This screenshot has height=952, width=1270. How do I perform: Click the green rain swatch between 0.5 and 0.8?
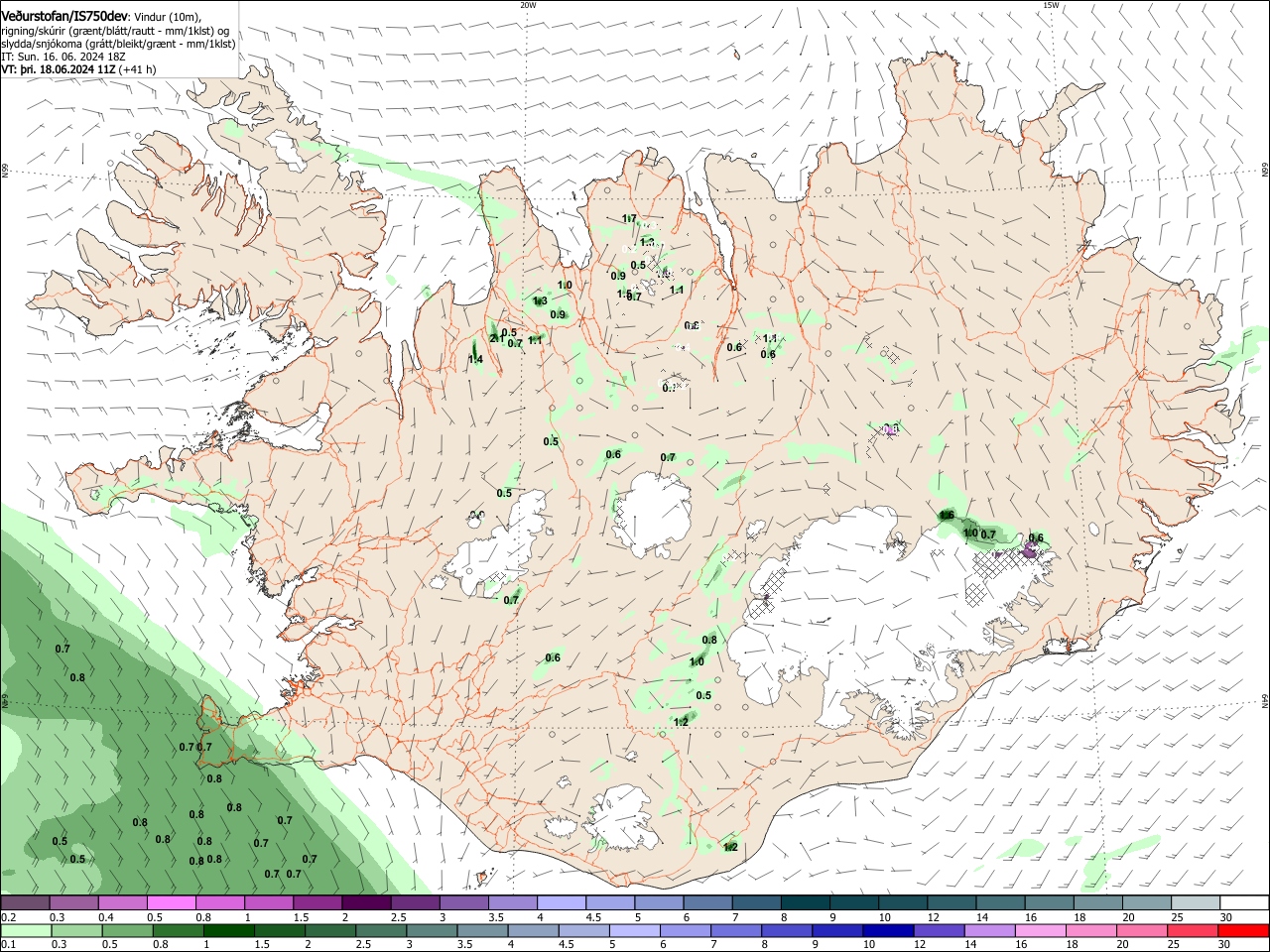[127, 931]
